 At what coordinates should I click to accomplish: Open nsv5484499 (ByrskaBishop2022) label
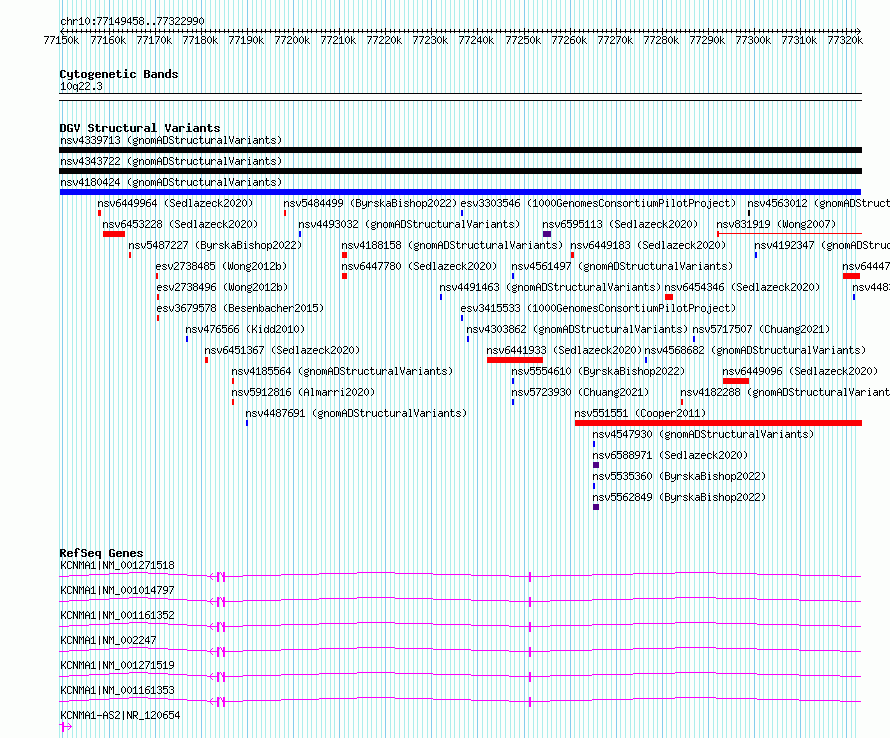[x=370, y=203]
